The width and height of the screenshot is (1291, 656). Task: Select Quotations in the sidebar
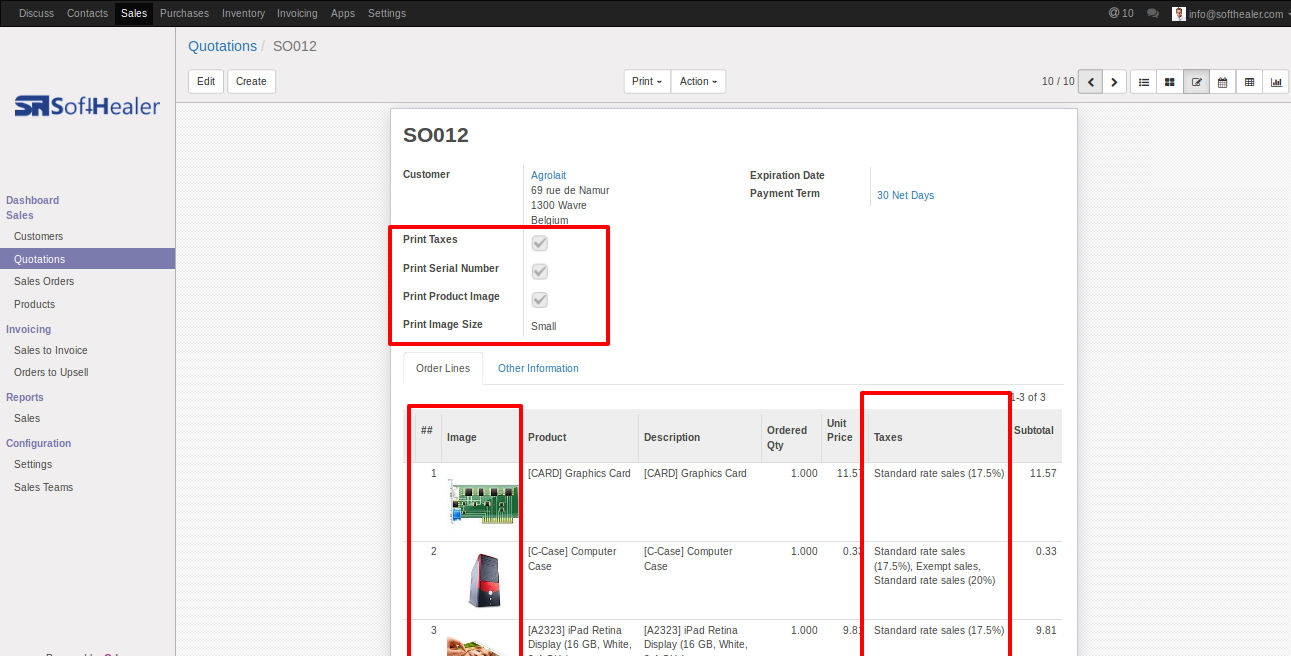(87, 259)
